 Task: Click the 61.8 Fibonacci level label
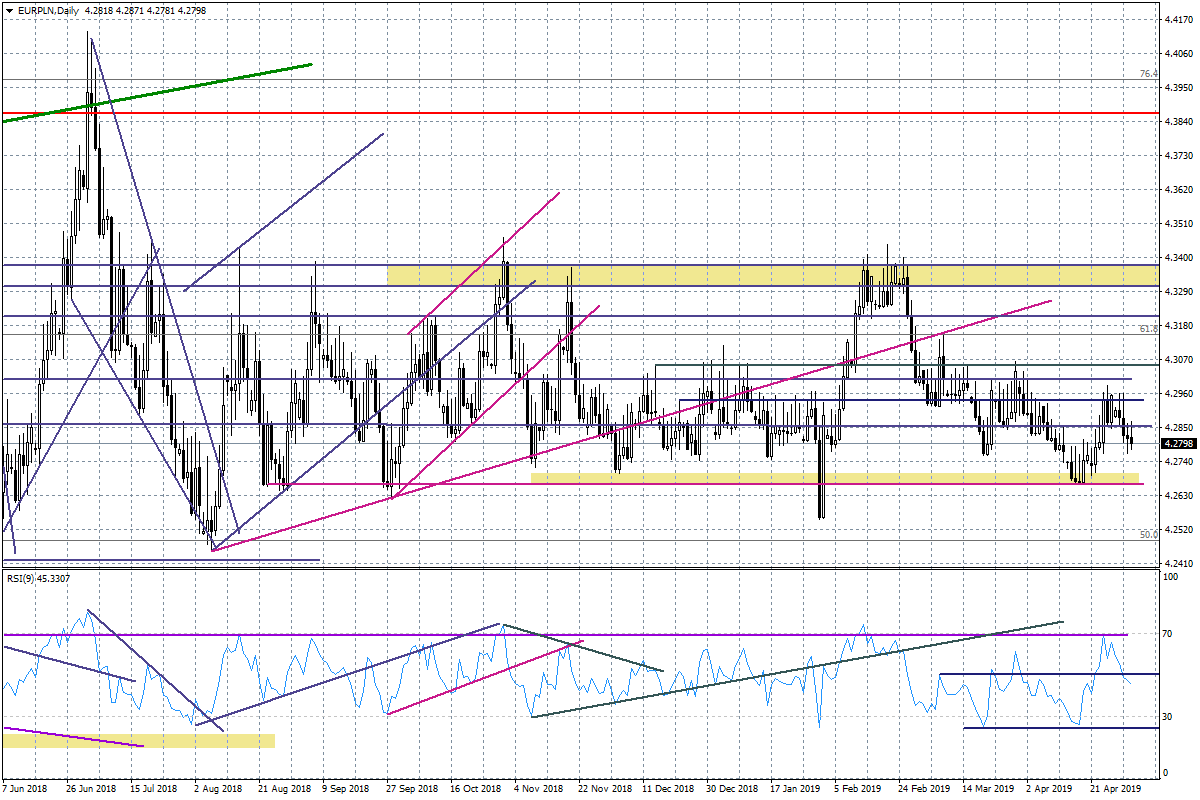tap(1148, 328)
